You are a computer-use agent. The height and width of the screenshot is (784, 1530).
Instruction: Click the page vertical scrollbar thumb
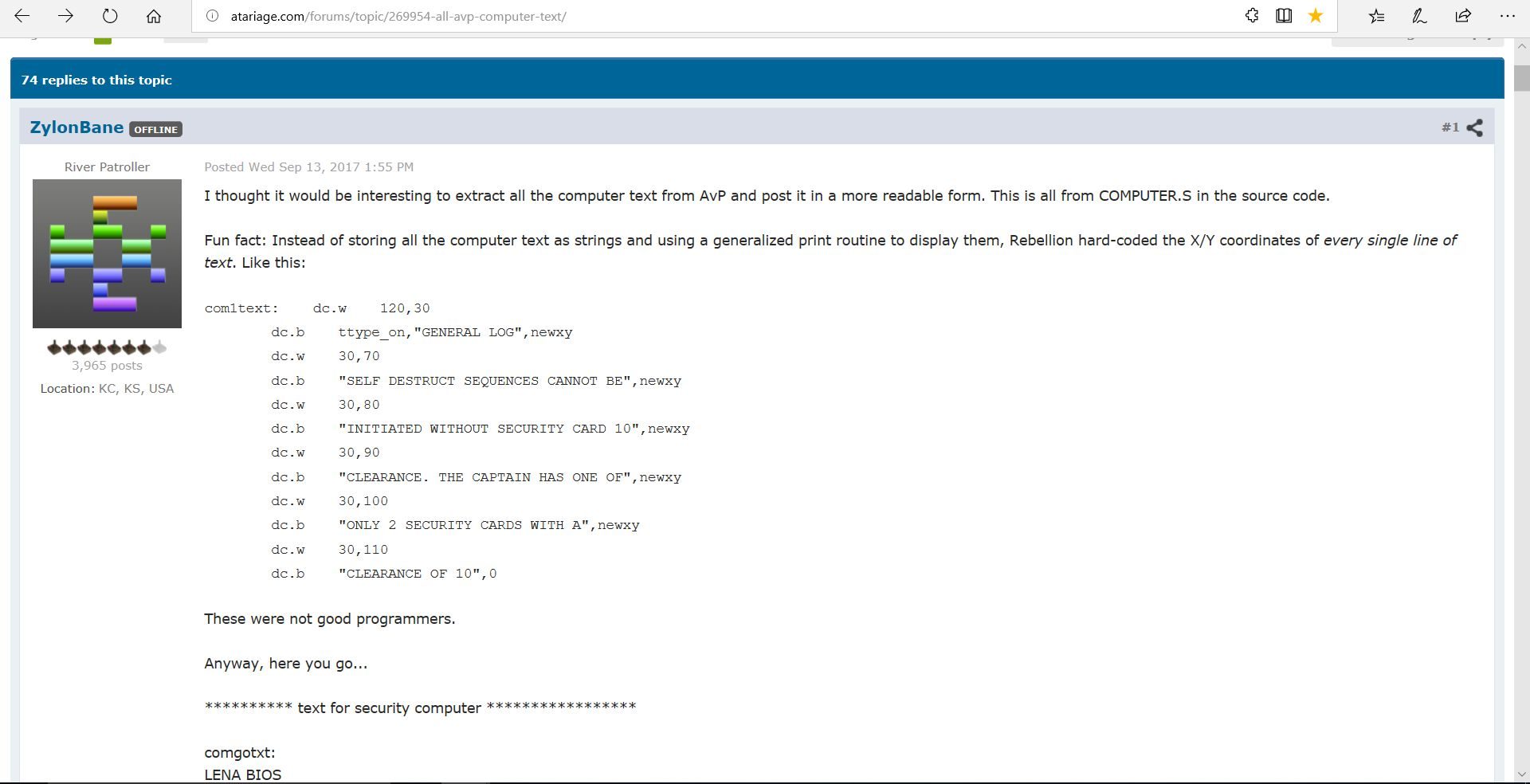pyautogui.click(x=1521, y=78)
